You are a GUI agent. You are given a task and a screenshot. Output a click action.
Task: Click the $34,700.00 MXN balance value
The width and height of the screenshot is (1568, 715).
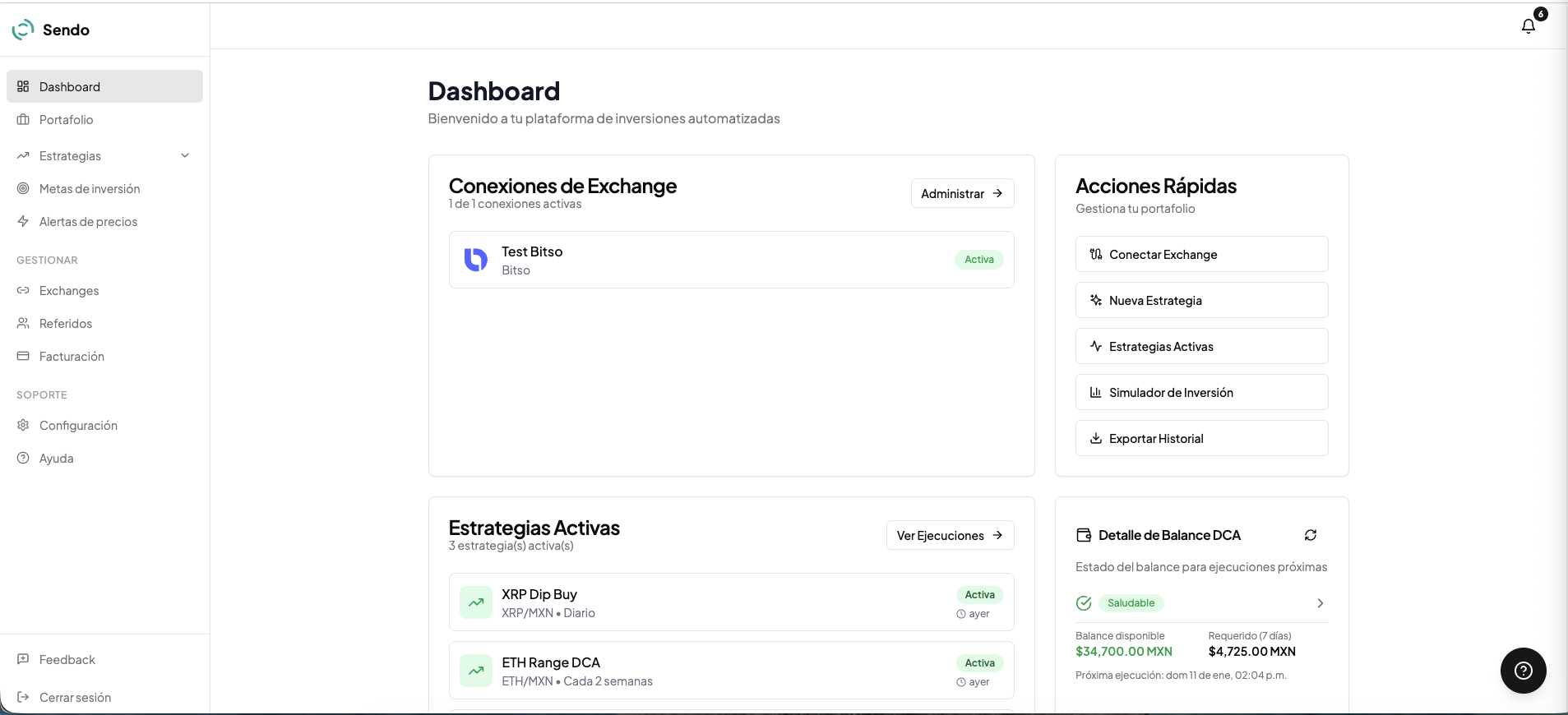1124,652
